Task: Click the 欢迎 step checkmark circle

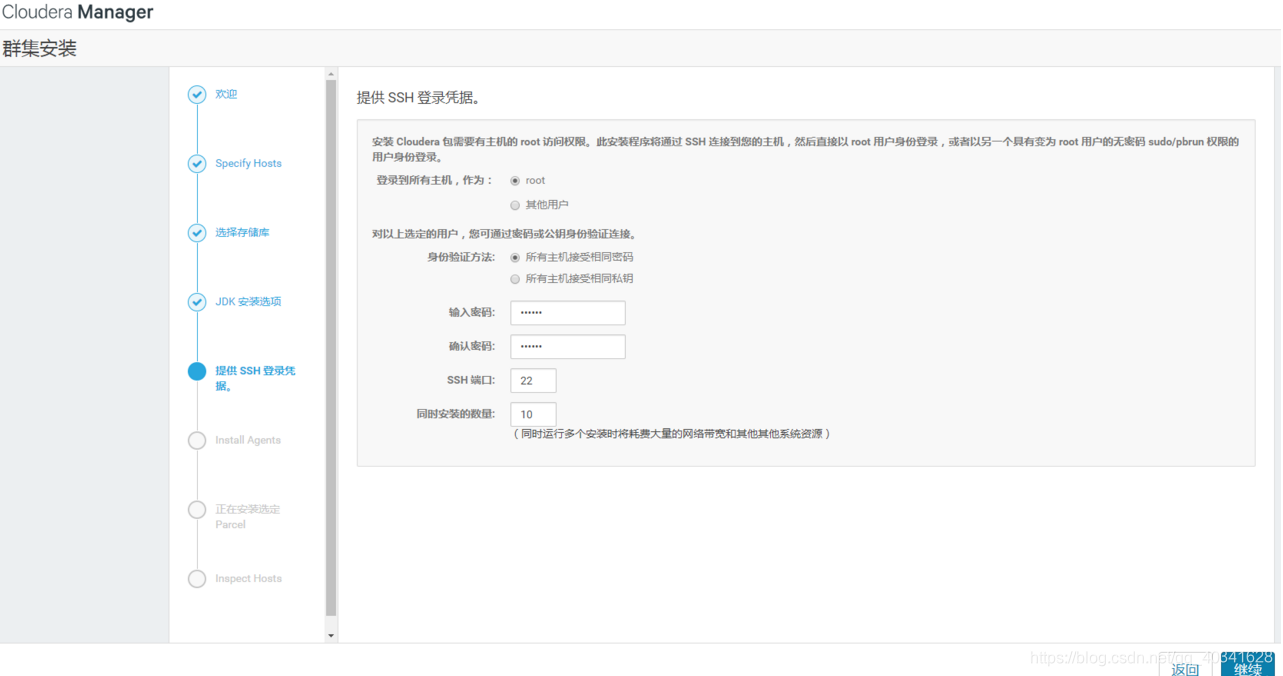Action: (197, 95)
